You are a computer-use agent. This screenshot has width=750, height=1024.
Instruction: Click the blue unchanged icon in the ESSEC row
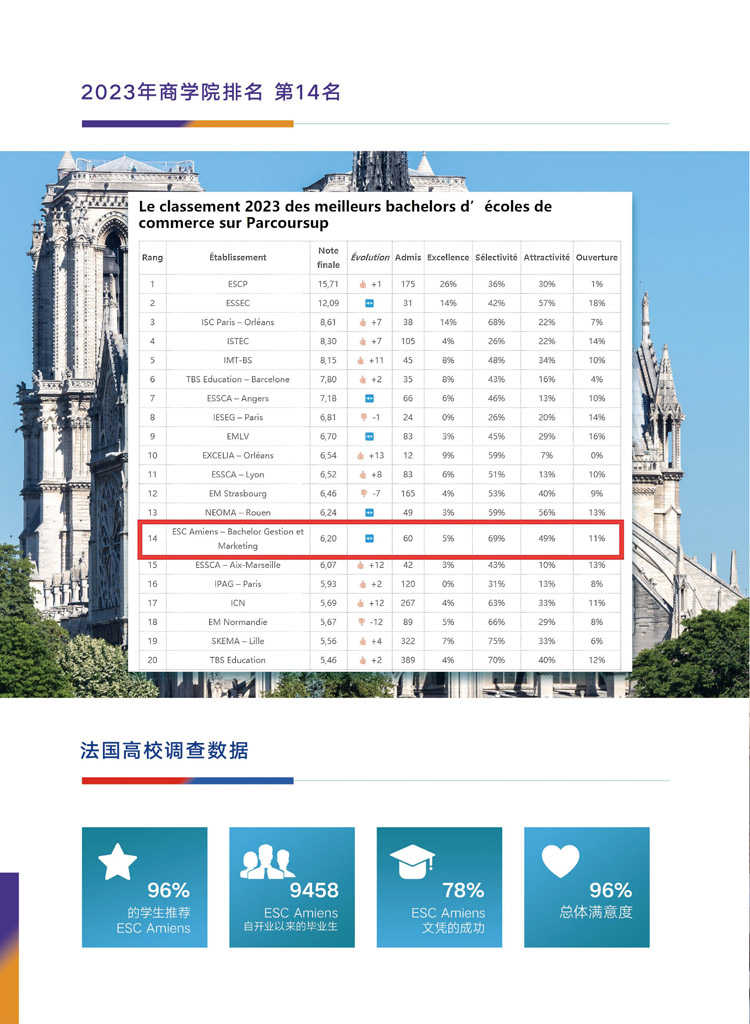tap(369, 303)
